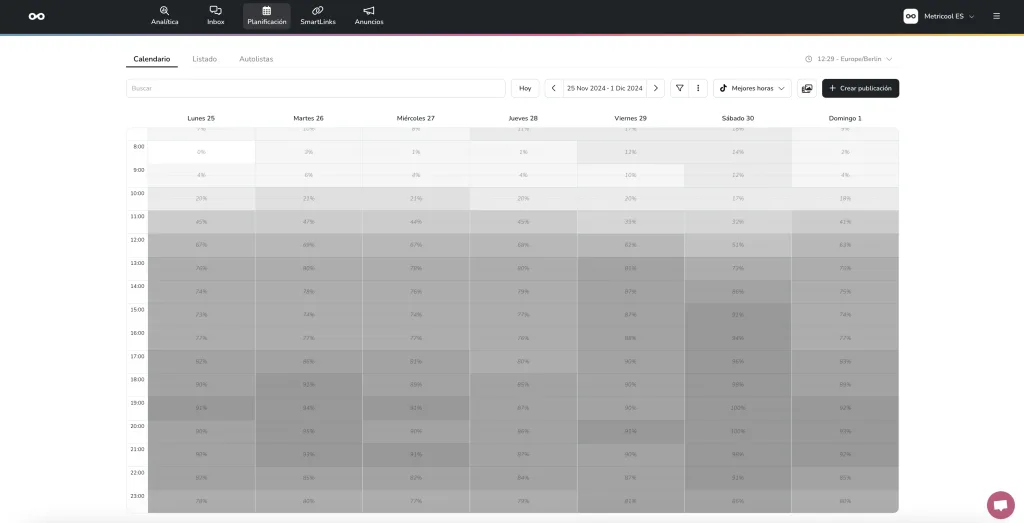
Task: Open the Inbox section
Action: (x=215, y=16)
